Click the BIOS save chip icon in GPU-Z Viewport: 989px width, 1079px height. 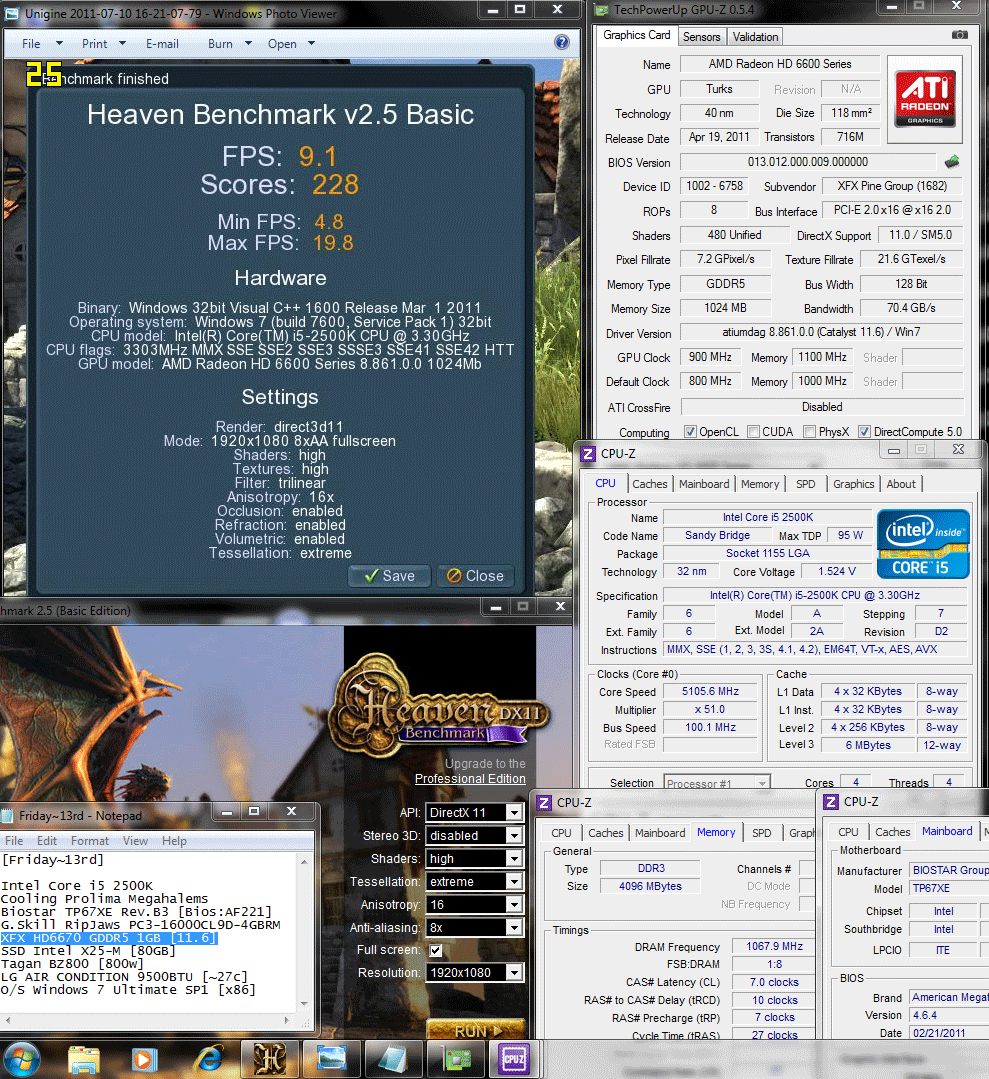pos(952,162)
